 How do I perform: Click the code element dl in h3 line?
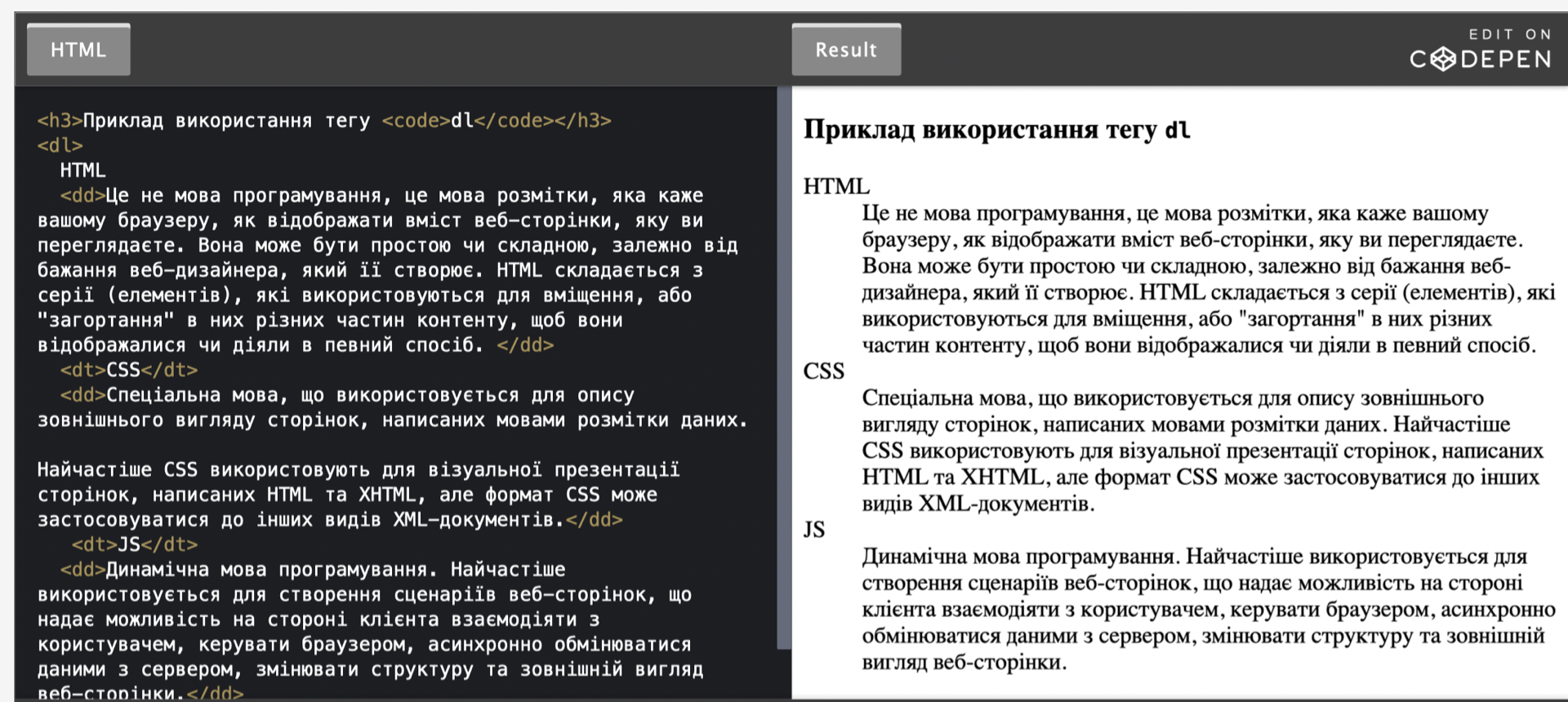click(462, 121)
